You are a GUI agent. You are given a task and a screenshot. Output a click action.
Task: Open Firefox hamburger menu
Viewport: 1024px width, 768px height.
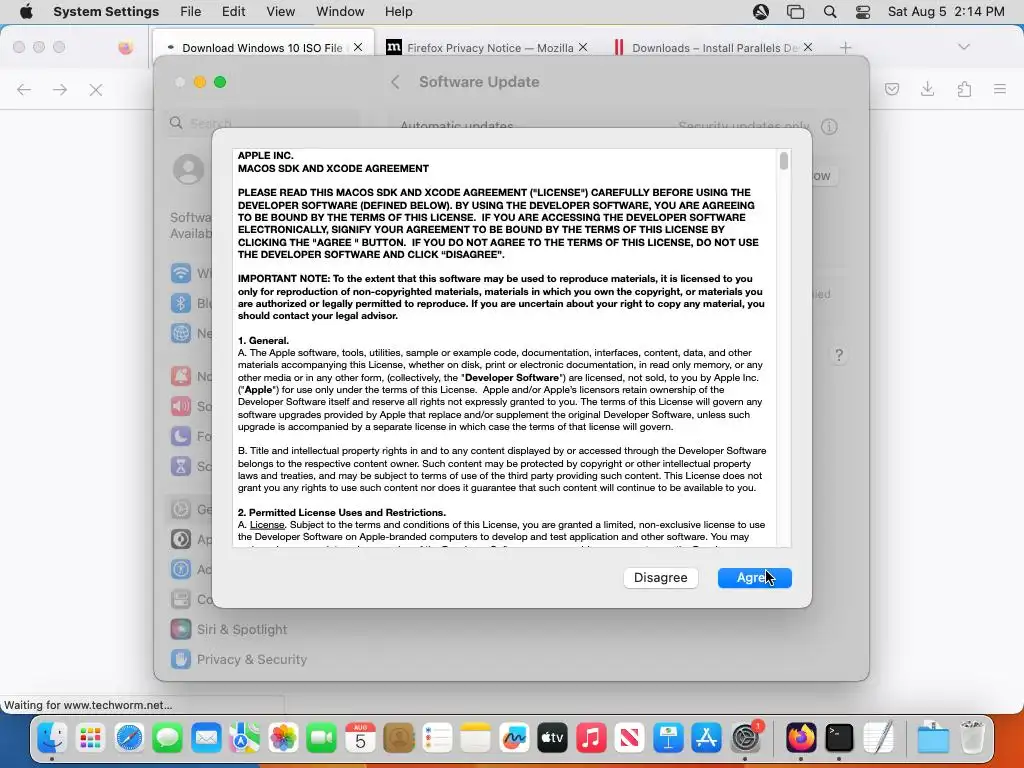(x=1000, y=89)
